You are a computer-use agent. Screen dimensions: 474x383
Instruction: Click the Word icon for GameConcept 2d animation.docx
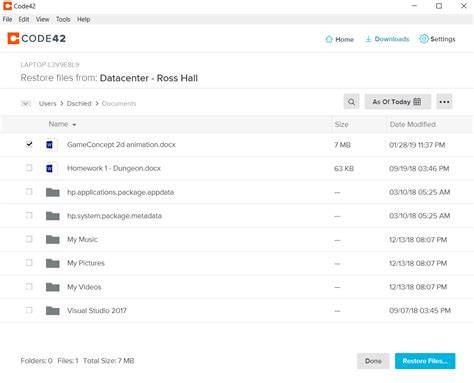50,145
